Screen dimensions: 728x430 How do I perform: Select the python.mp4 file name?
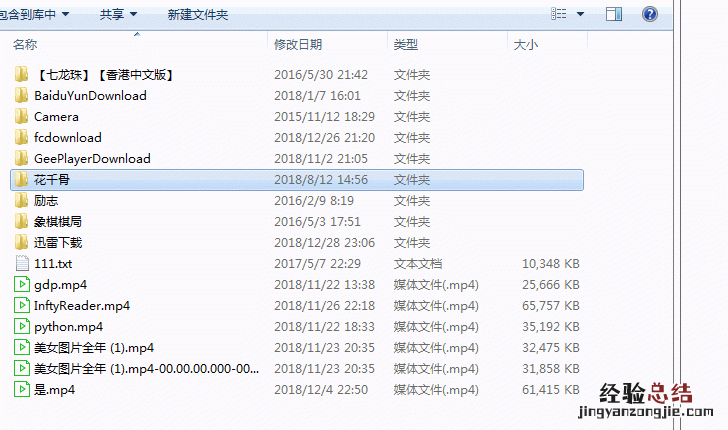point(68,327)
